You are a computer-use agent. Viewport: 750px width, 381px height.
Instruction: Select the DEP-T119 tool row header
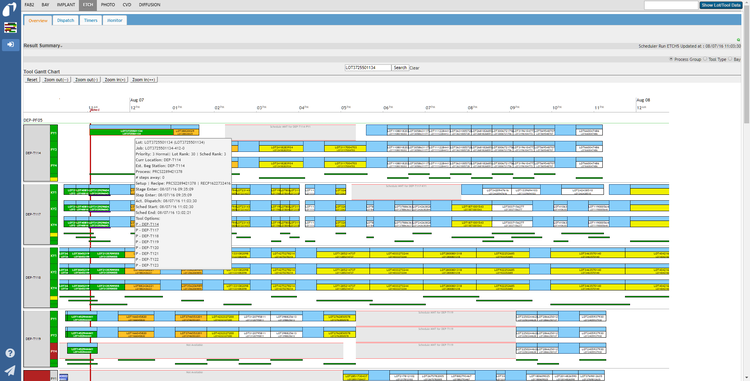coord(37,338)
